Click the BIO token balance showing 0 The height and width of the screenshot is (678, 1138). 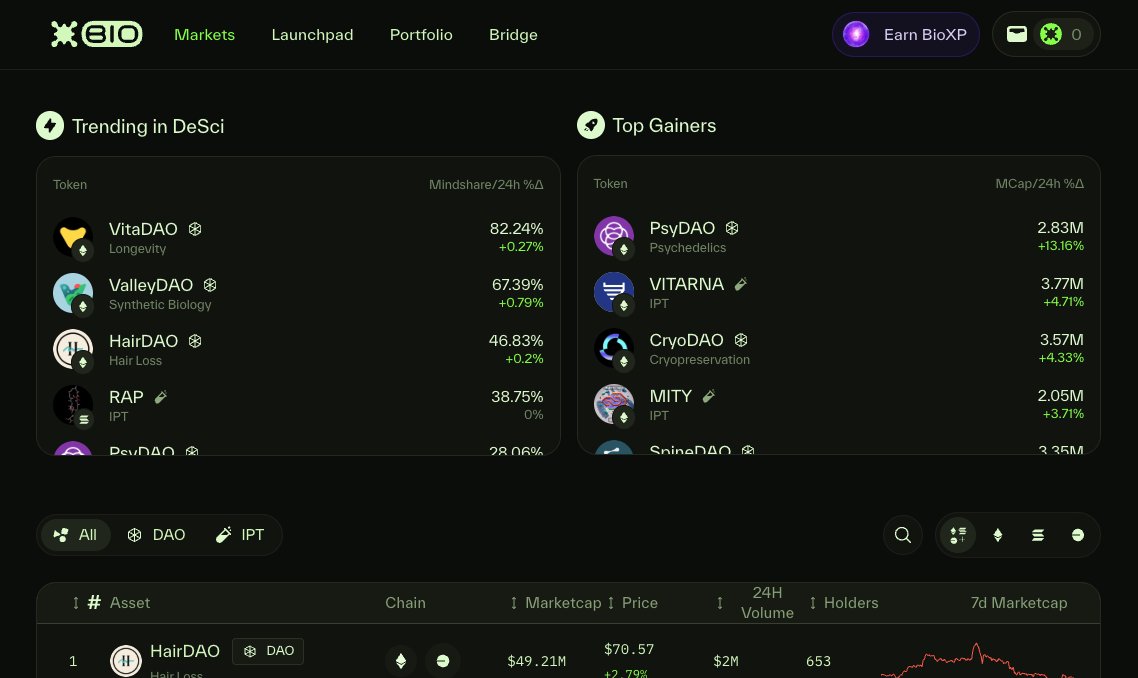click(1063, 34)
